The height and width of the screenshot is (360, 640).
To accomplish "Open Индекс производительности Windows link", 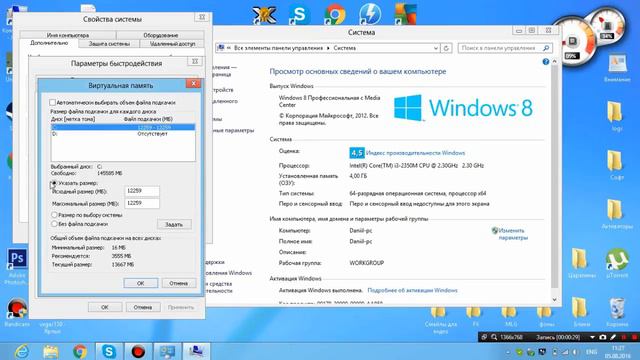I will 416,153.
